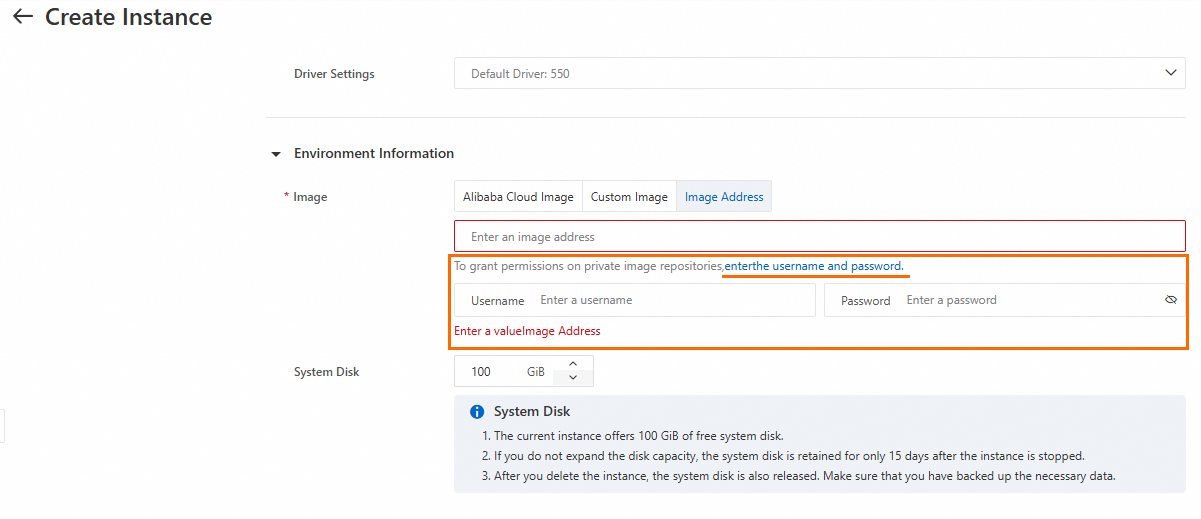Viewport: 1201px width, 519px height.
Task: Toggle password visibility eye icon
Action: click(1171, 300)
